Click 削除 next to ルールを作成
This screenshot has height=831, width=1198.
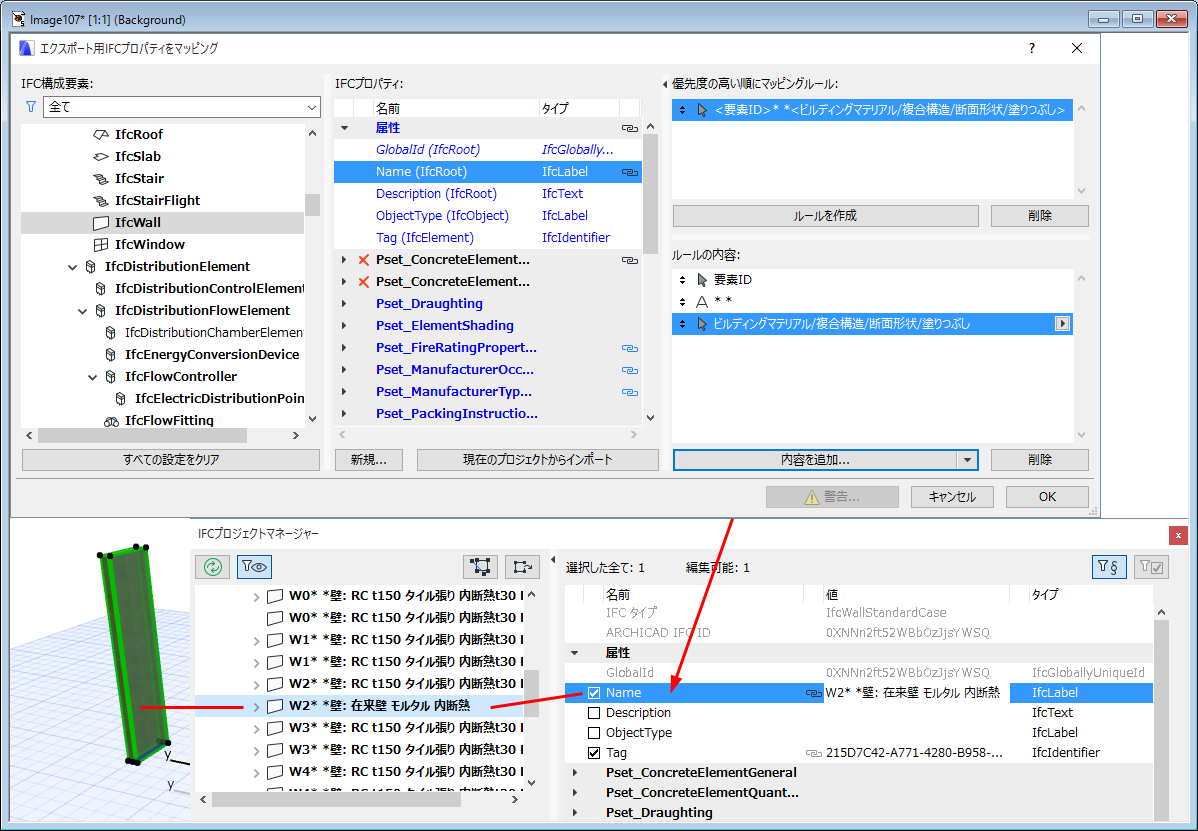1039,216
